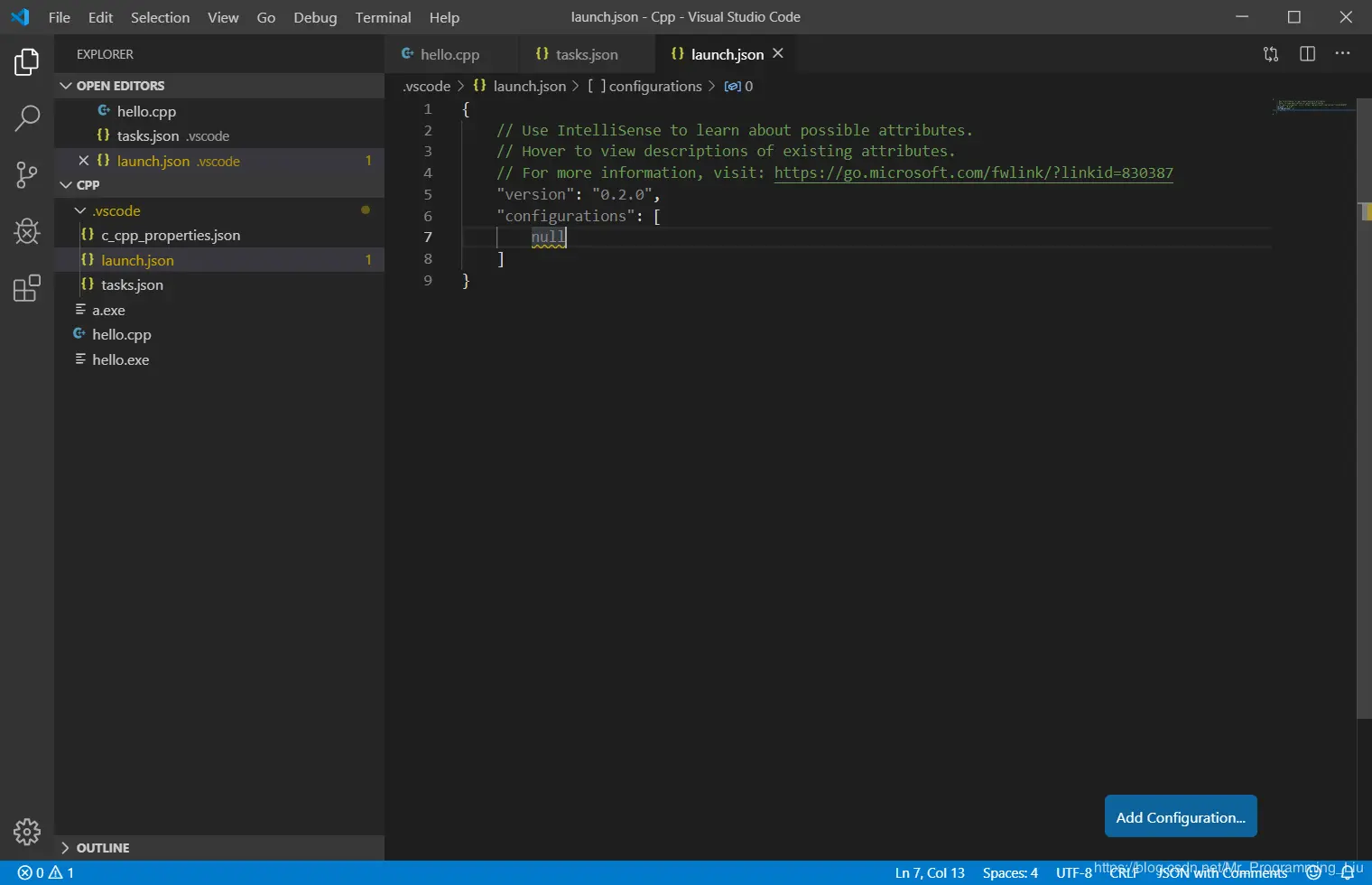1372x885 pixels.
Task: Change the line ending via CRLF
Action: [x=1125, y=873]
